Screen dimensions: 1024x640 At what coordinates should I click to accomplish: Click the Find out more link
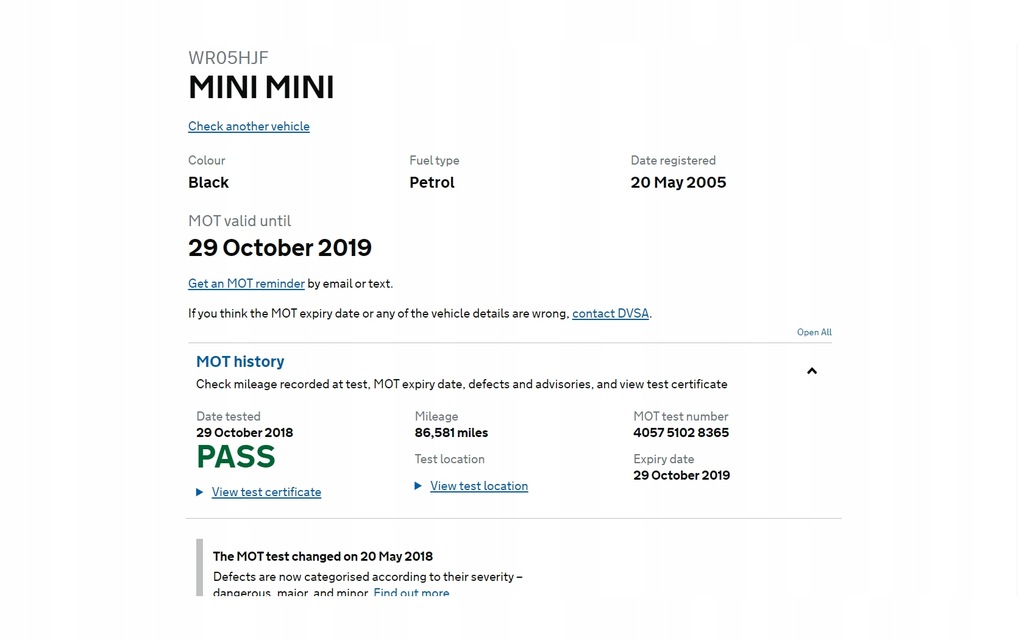(x=411, y=593)
